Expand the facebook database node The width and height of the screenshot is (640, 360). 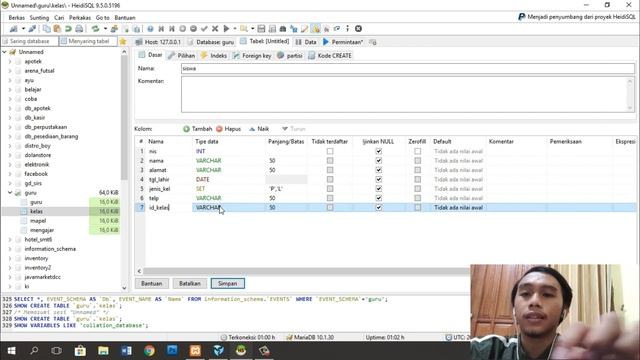coord(10,174)
